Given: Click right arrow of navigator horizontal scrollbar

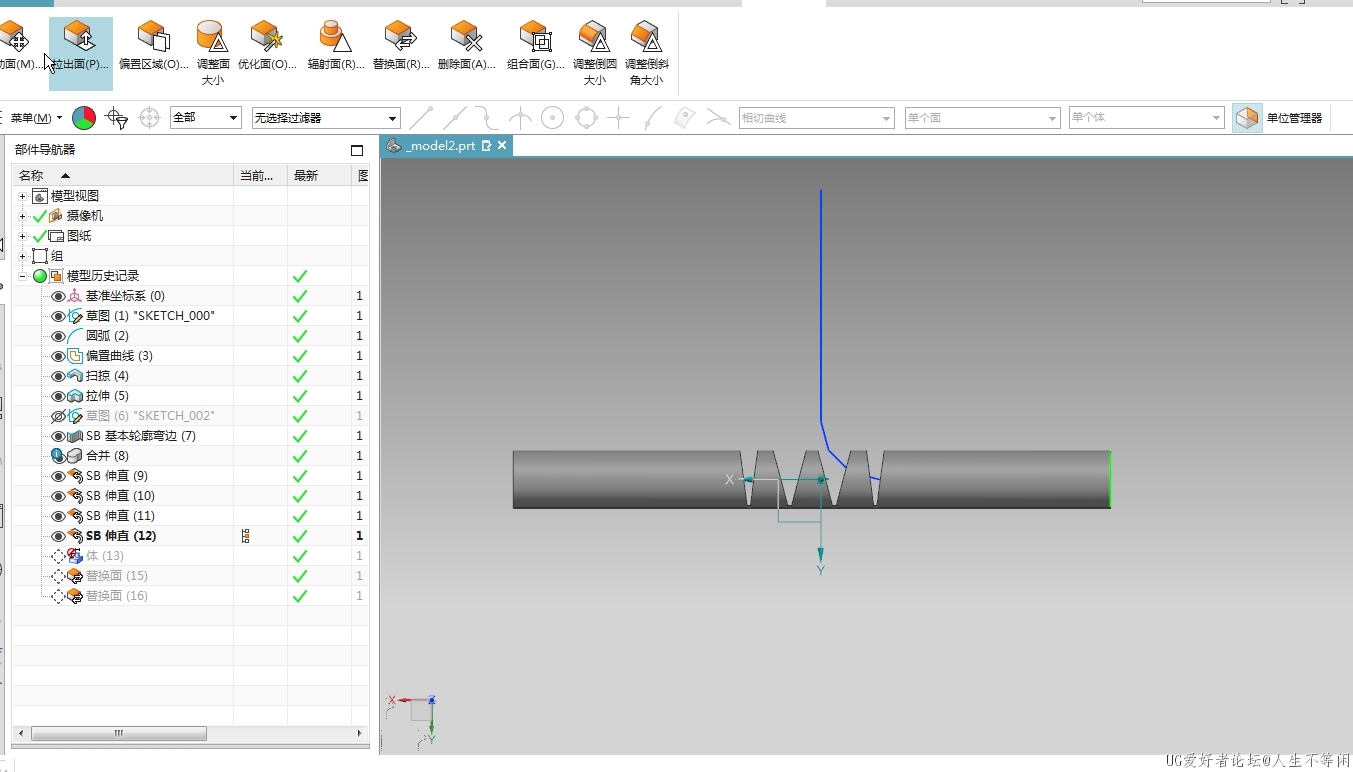Looking at the screenshot, I should (361, 733).
